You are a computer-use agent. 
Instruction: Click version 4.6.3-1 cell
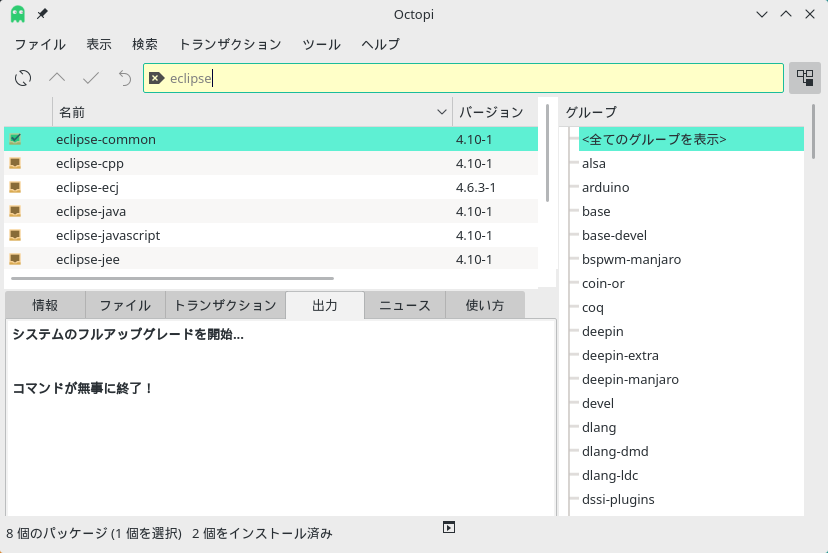[476, 187]
